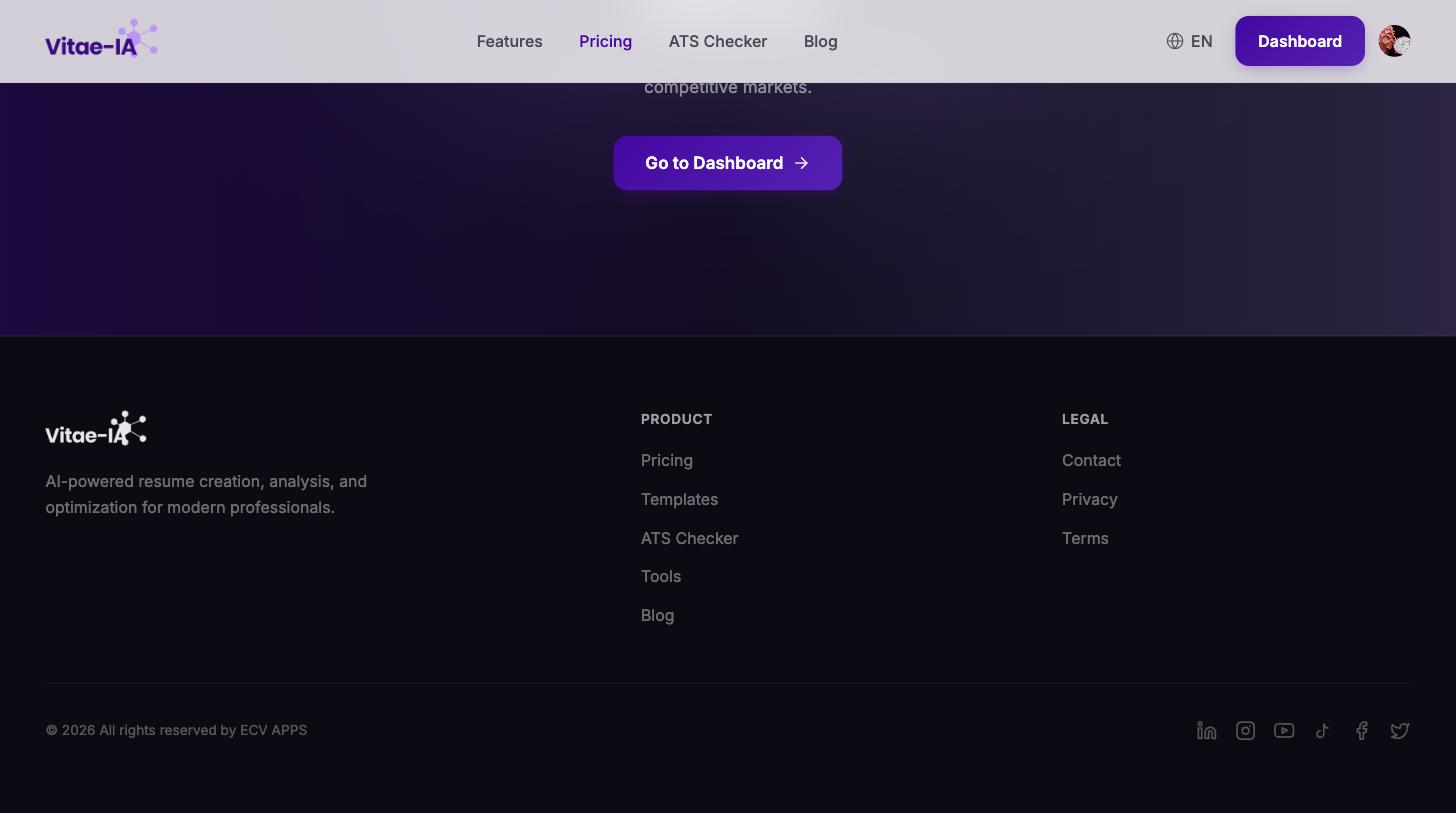Click the Go to Dashboard button
Image resolution: width=1456 pixels, height=813 pixels.
point(728,163)
